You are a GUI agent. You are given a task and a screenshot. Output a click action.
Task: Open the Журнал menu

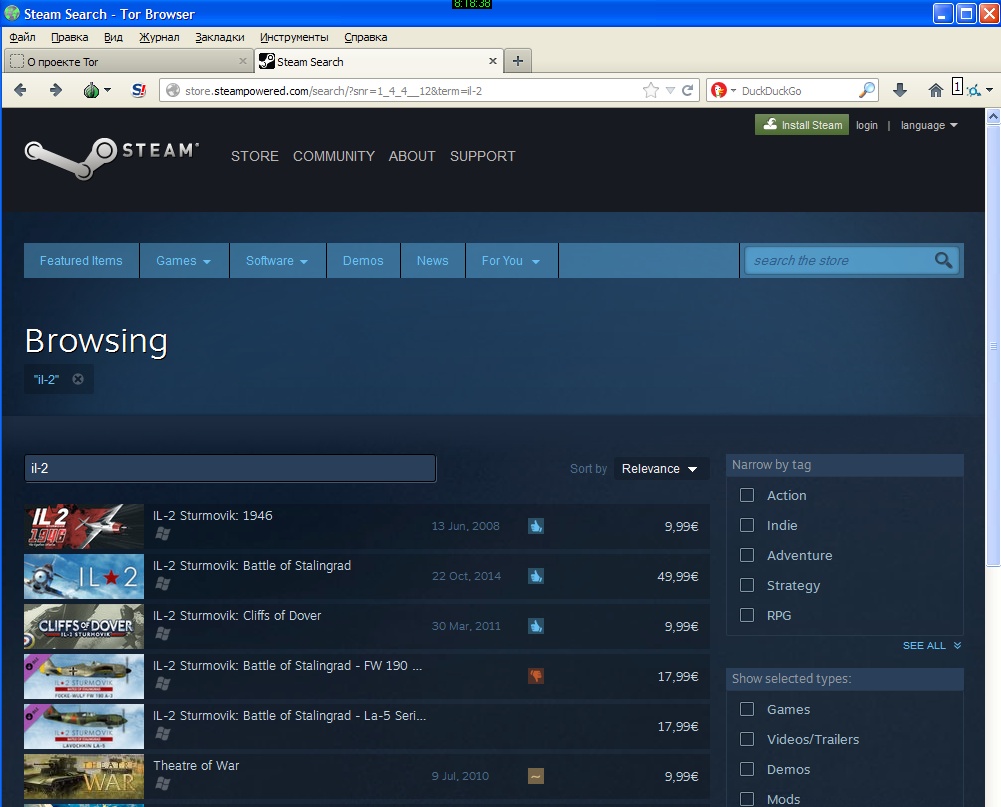click(159, 37)
